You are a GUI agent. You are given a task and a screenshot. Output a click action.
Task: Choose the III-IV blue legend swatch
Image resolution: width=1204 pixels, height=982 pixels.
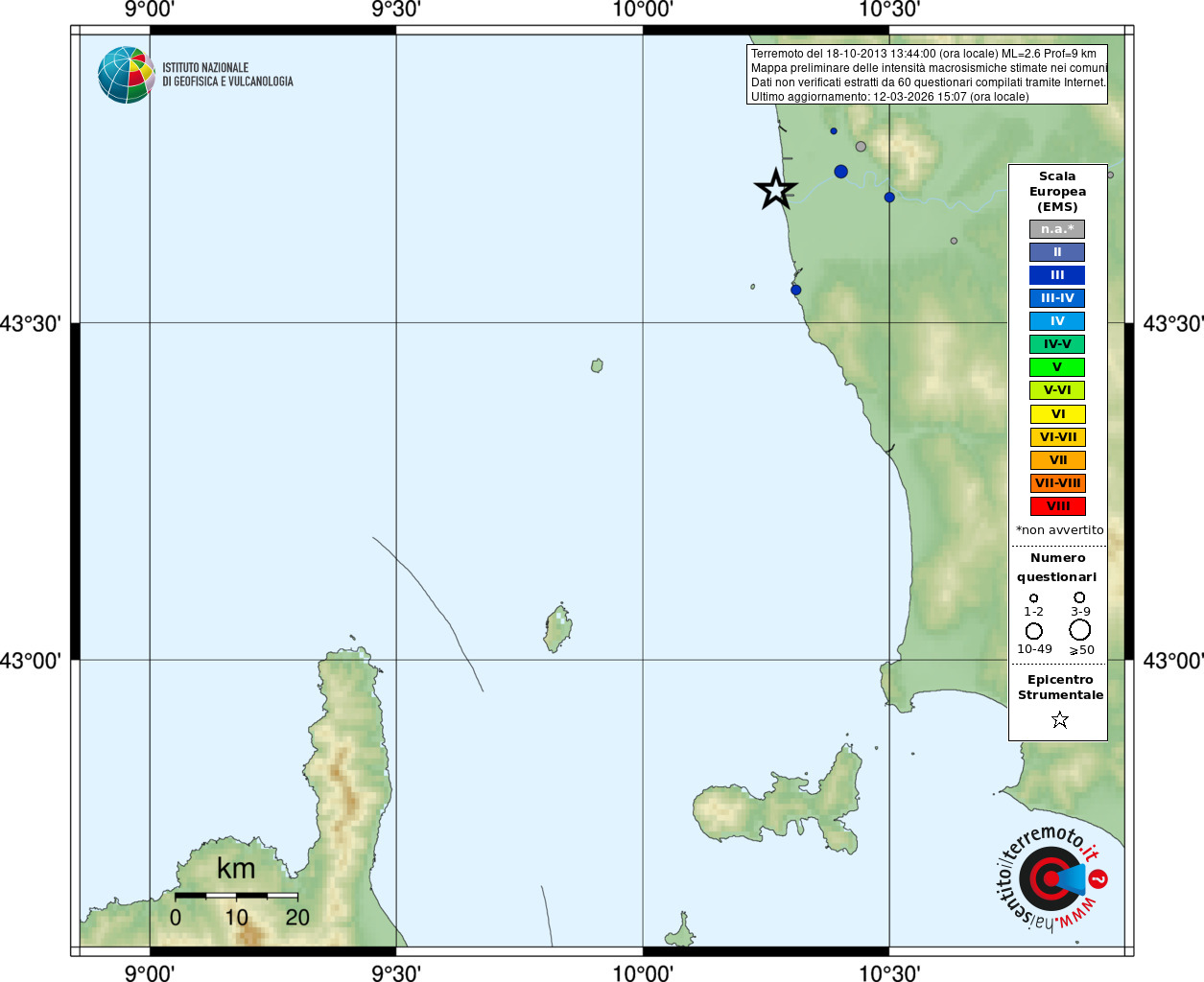[x=1057, y=298]
